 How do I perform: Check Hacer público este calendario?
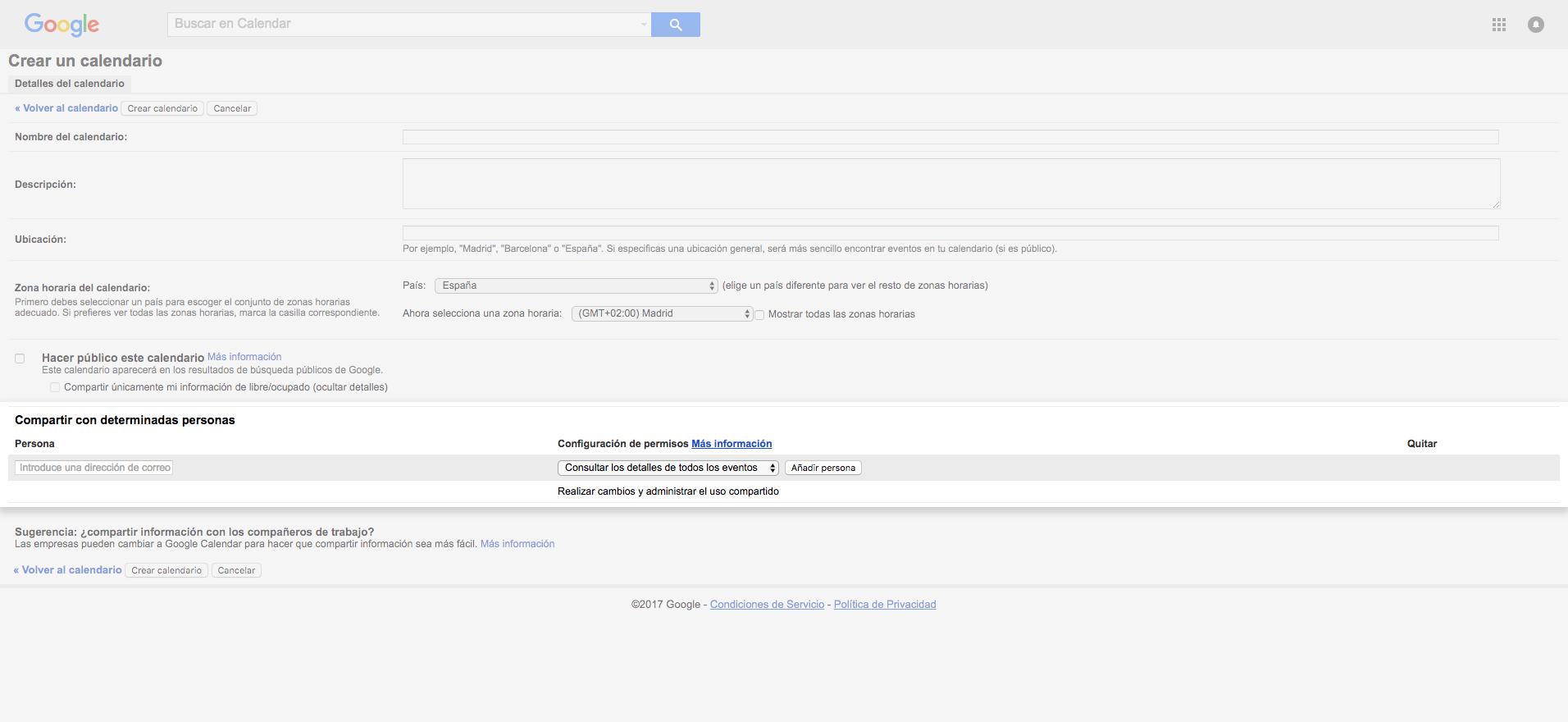coord(20,359)
